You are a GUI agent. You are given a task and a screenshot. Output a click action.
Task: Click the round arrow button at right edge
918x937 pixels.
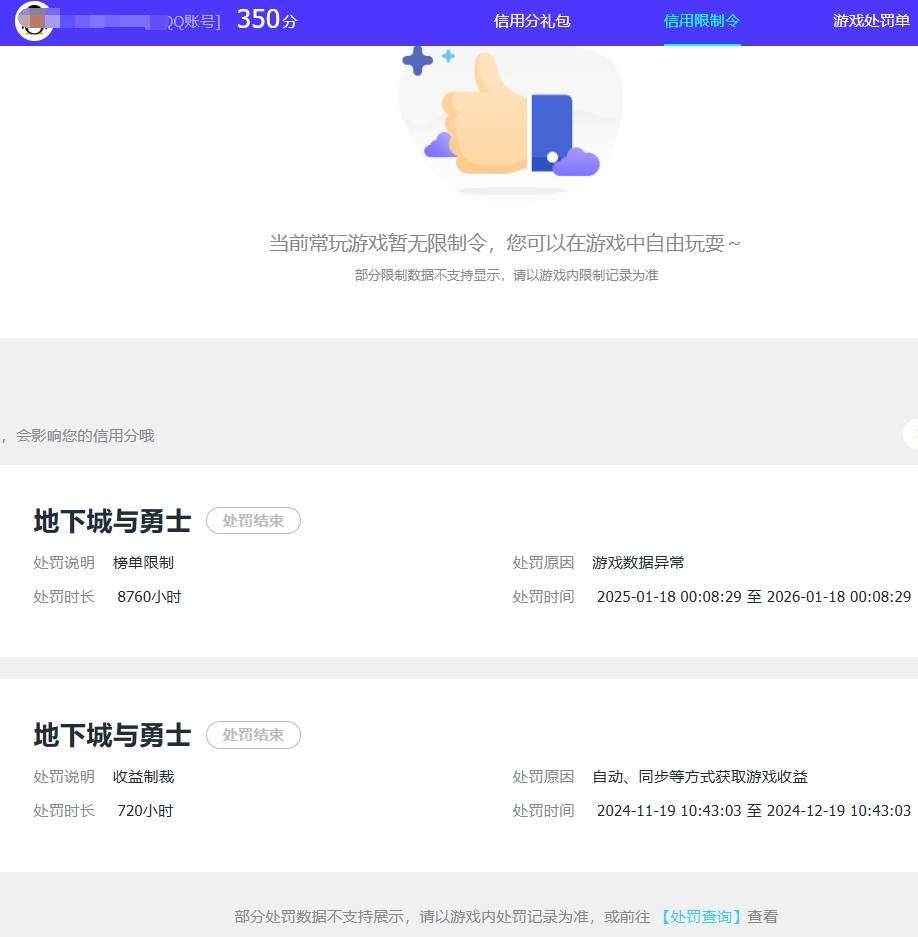[911, 434]
